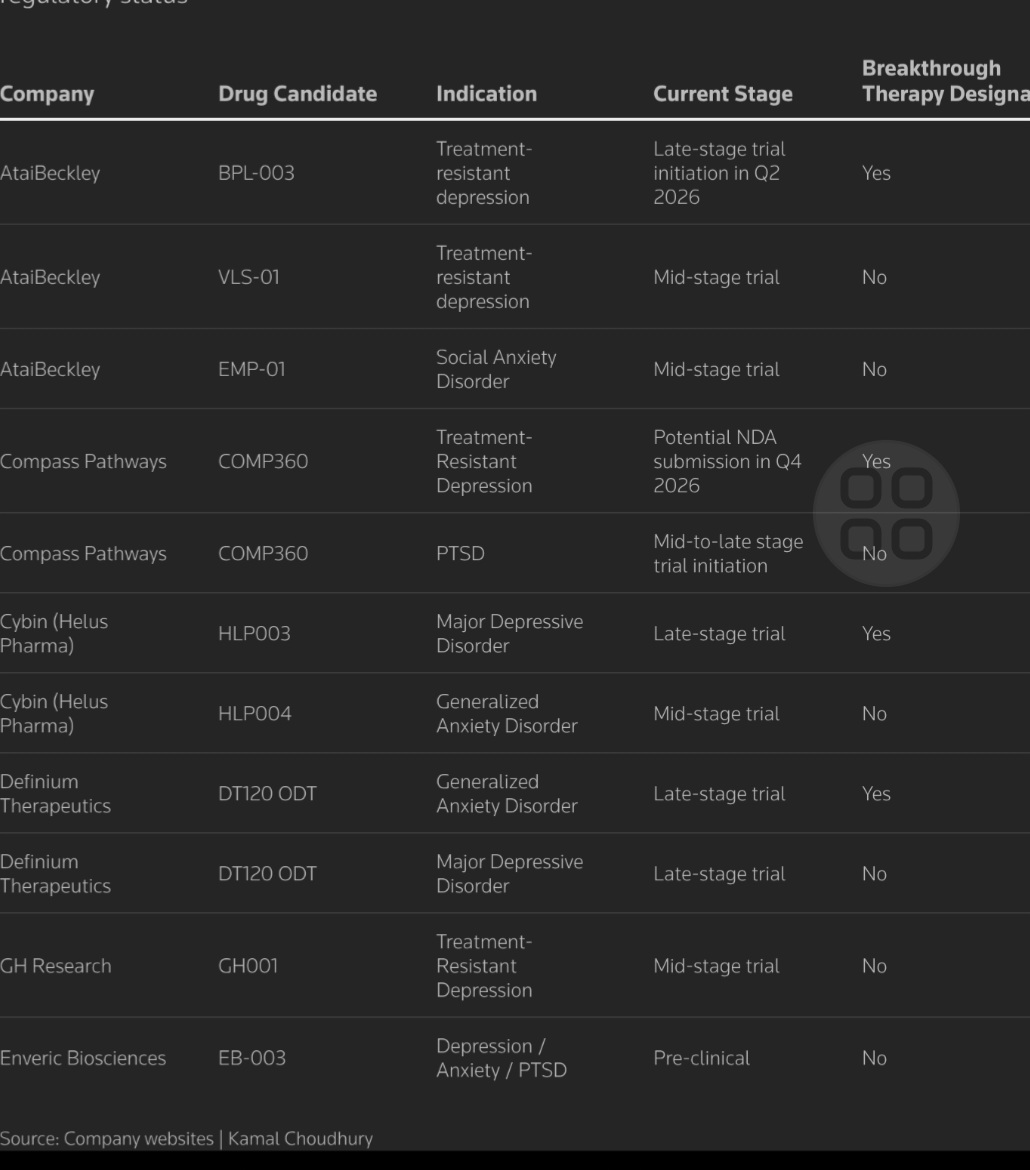
Task: Click 'Depression / Anxiety / PTSD' indication cell
Action: click(501, 1058)
